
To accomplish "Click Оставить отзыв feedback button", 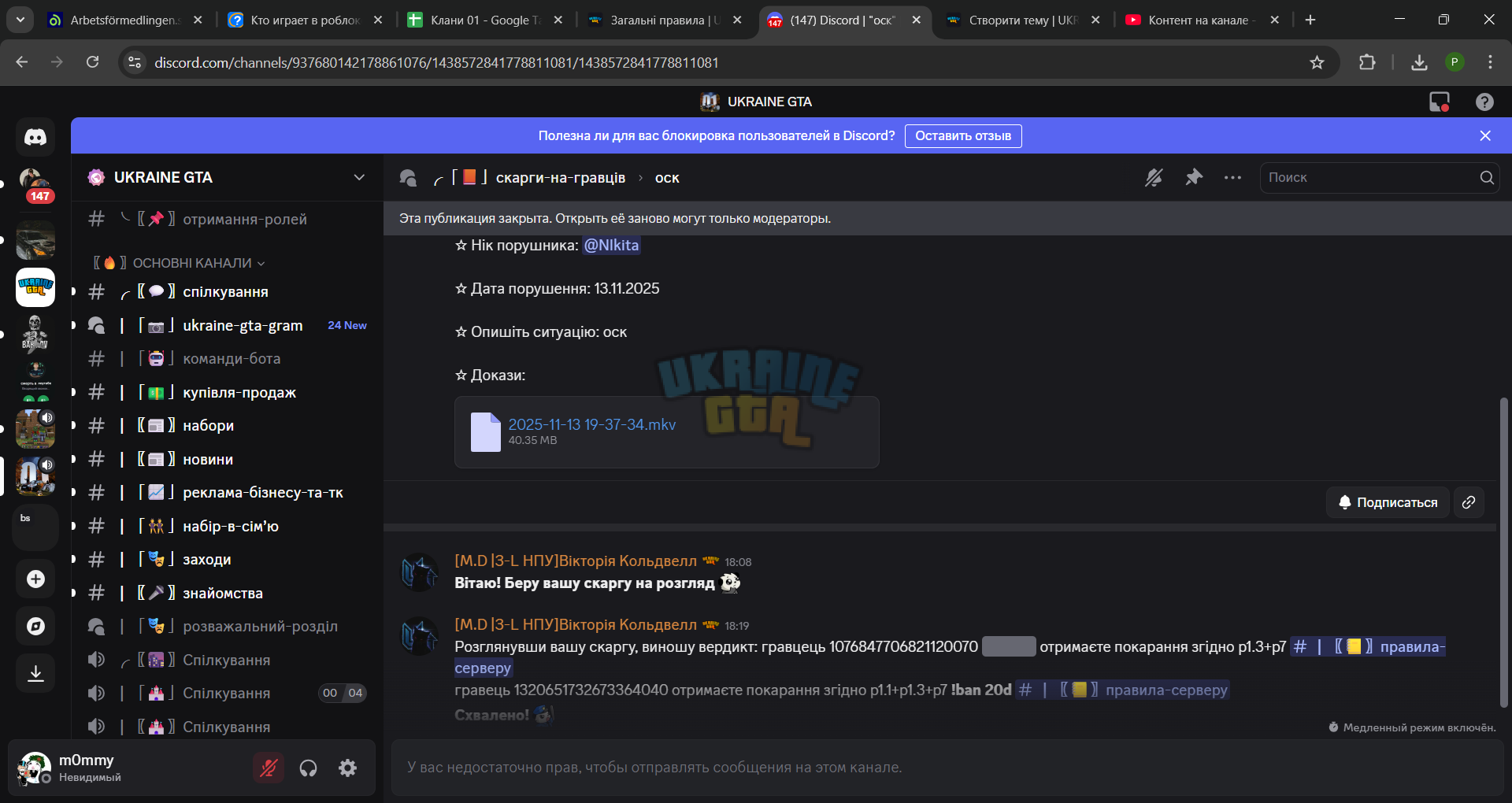I will [963, 135].
